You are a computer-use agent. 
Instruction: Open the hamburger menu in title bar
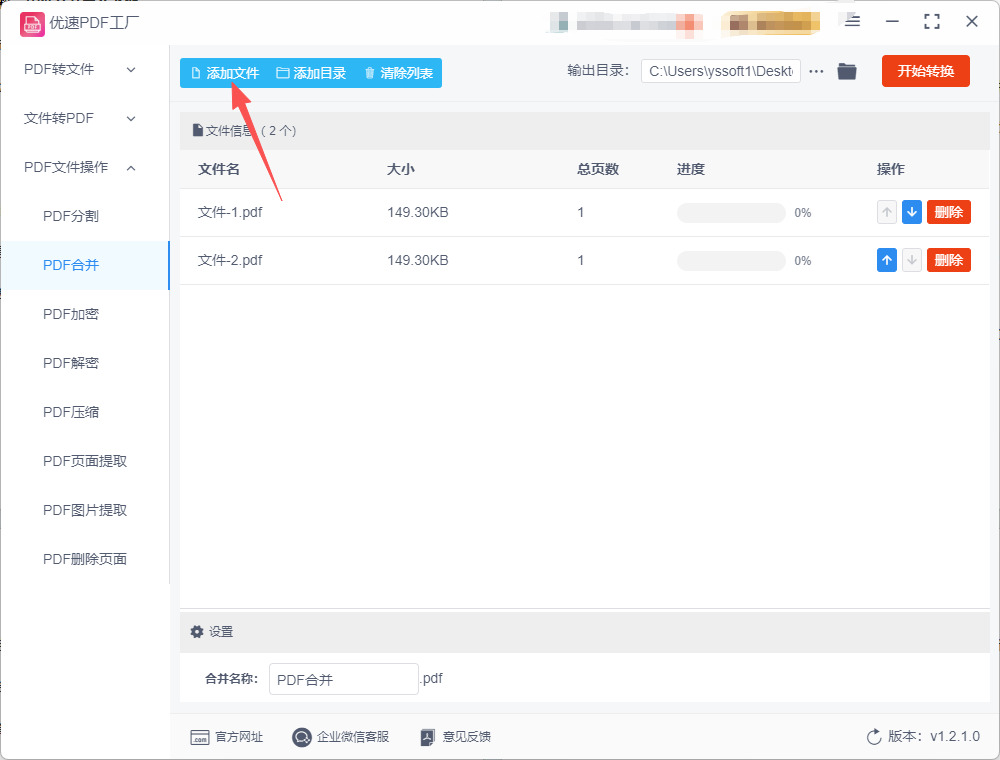tap(853, 22)
